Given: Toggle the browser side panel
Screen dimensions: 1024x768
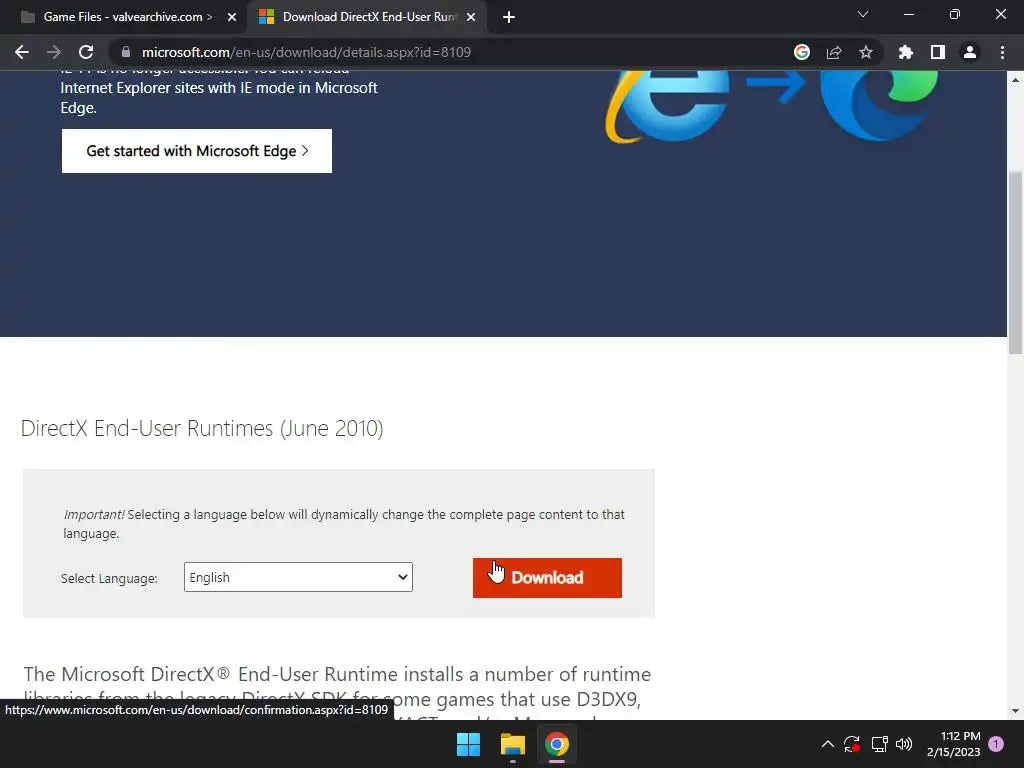Looking at the screenshot, I should 938,52.
